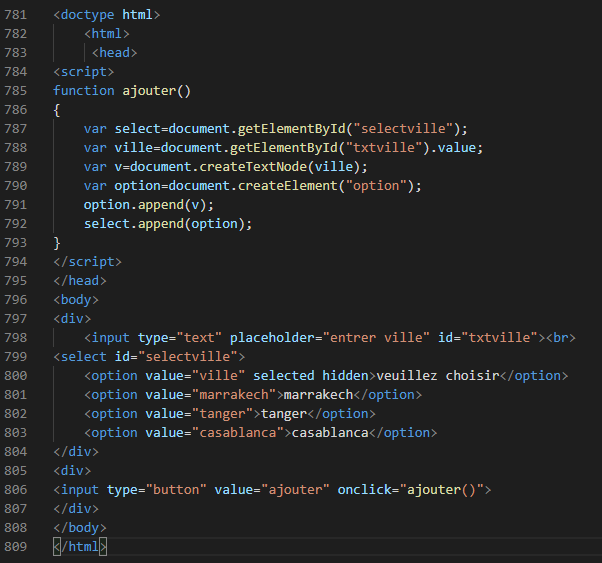The height and width of the screenshot is (563, 602).
Task: Click the opening <script> tag
Action: [84, 72]
